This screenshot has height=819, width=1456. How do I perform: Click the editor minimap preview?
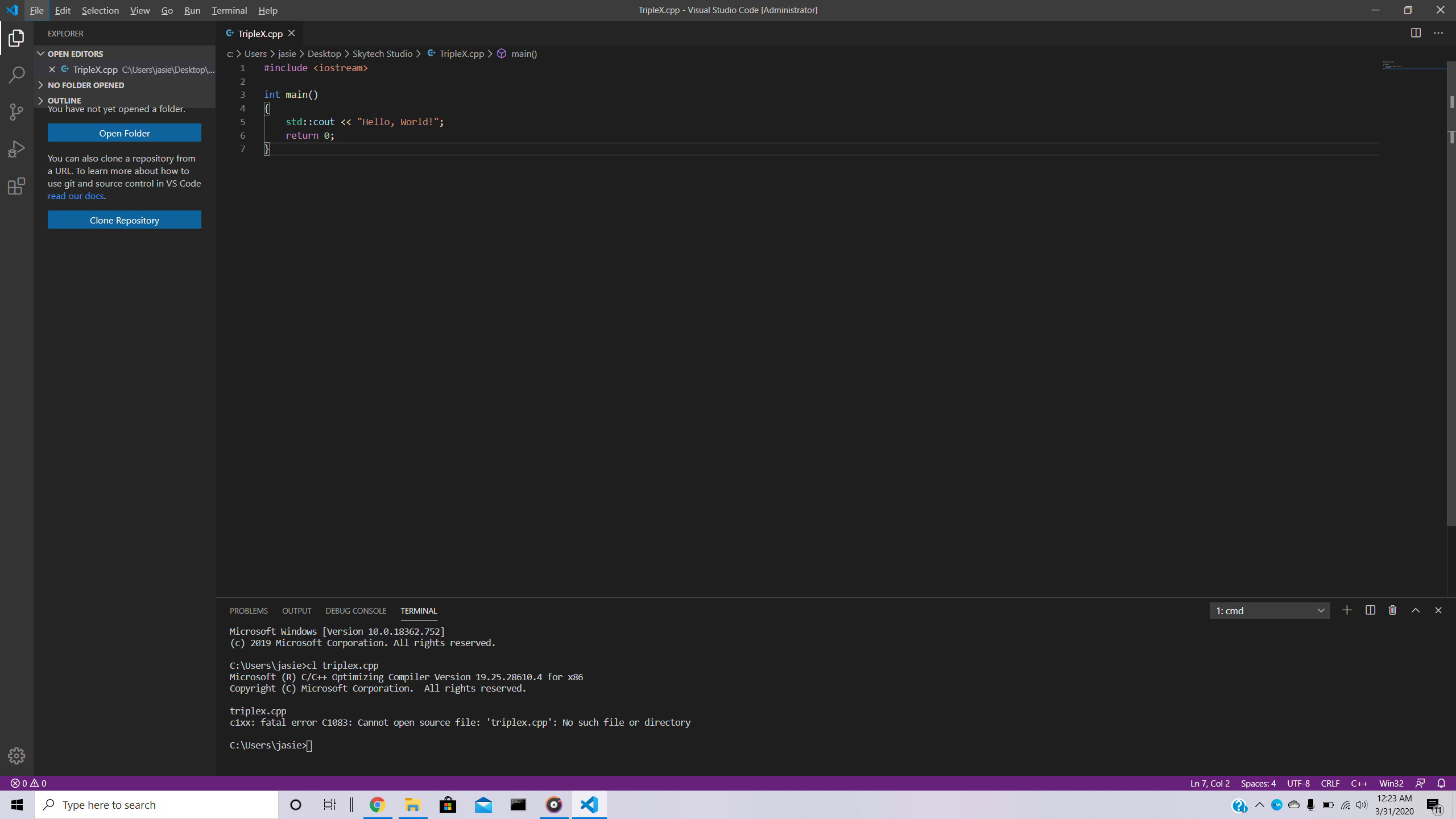click(1414, 65)
